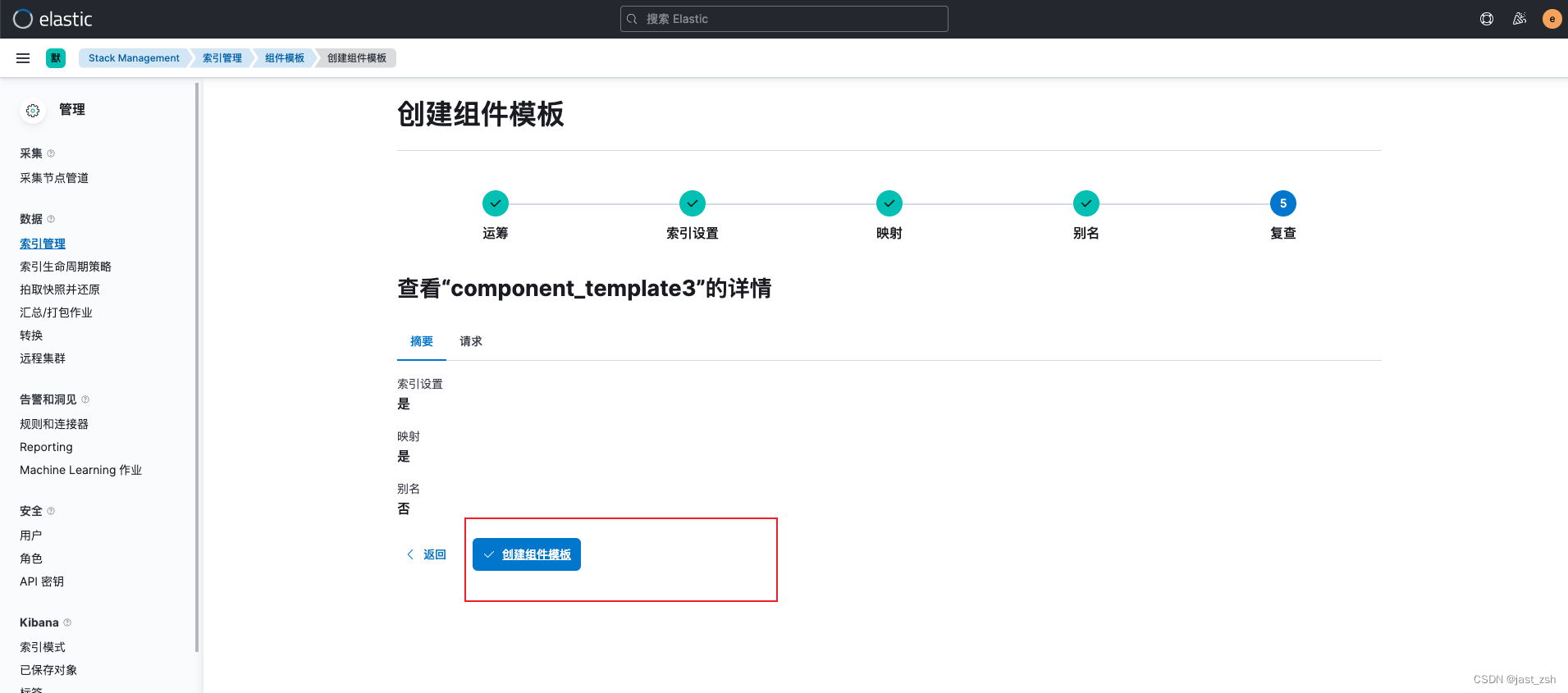Open 用户 in sidebar
Screen dimensions: 1568x693
[31, 536]
